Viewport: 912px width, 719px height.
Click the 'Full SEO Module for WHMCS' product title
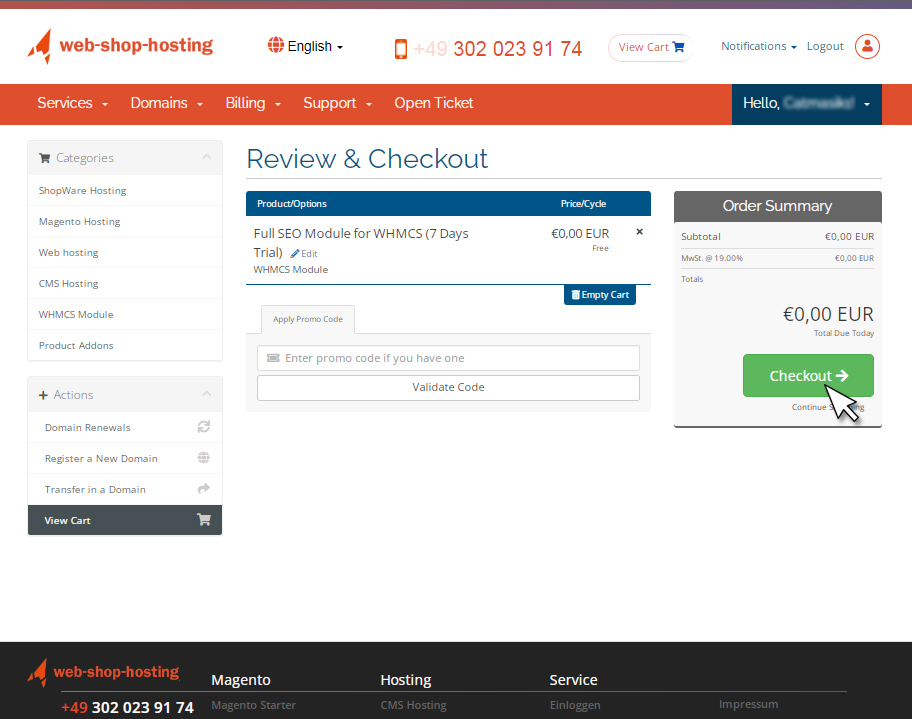[361, 243]
